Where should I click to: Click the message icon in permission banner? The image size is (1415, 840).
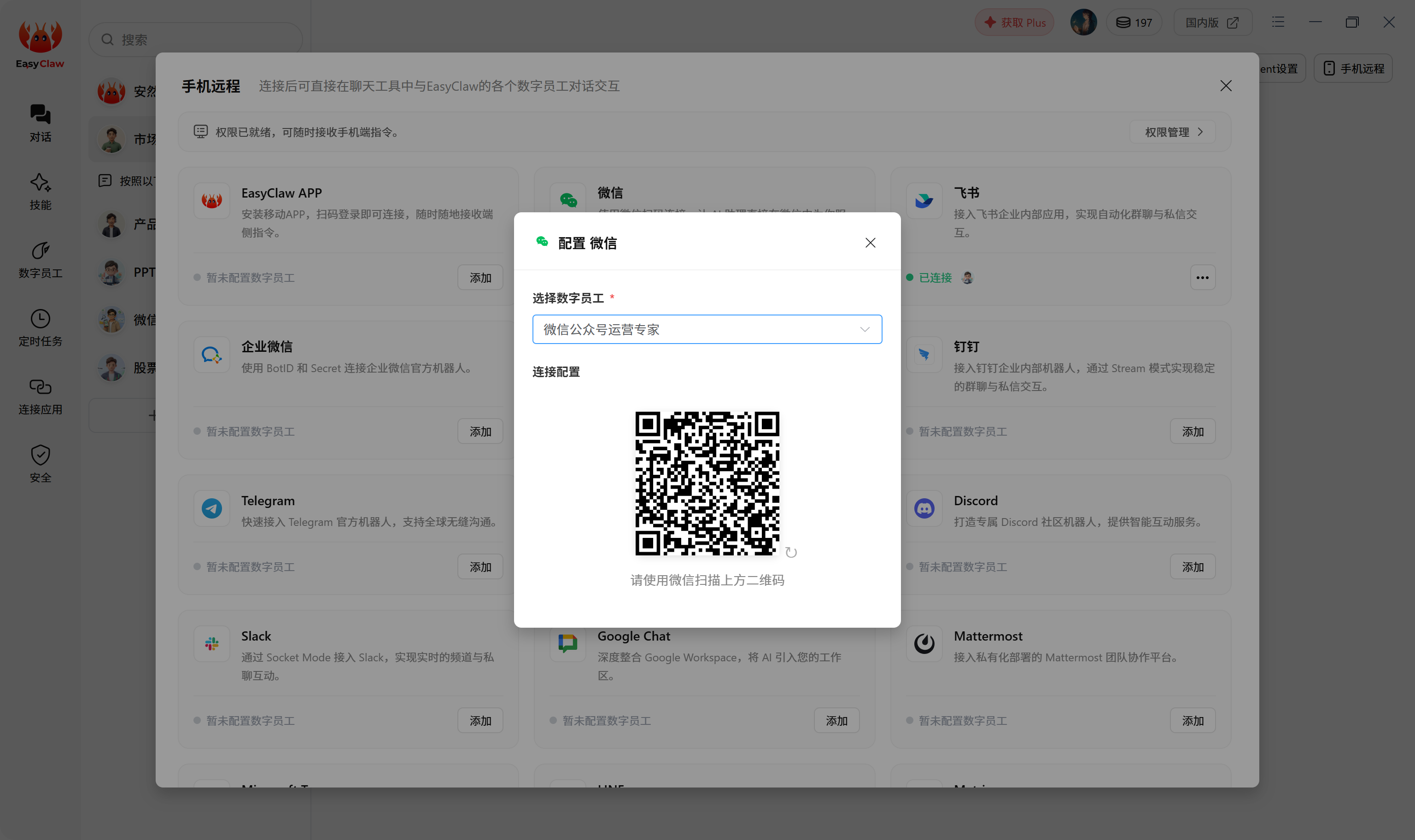tap(200, 132)
